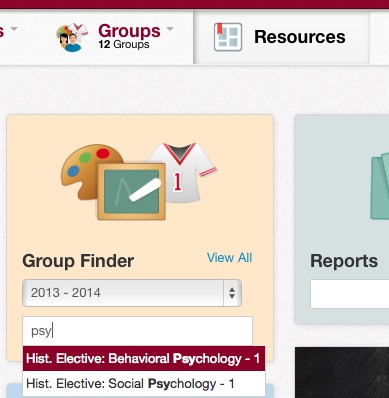Screen dimensions: 389x398
Task: Click the green Reports card illustration
Action: (x=380, y=185)
